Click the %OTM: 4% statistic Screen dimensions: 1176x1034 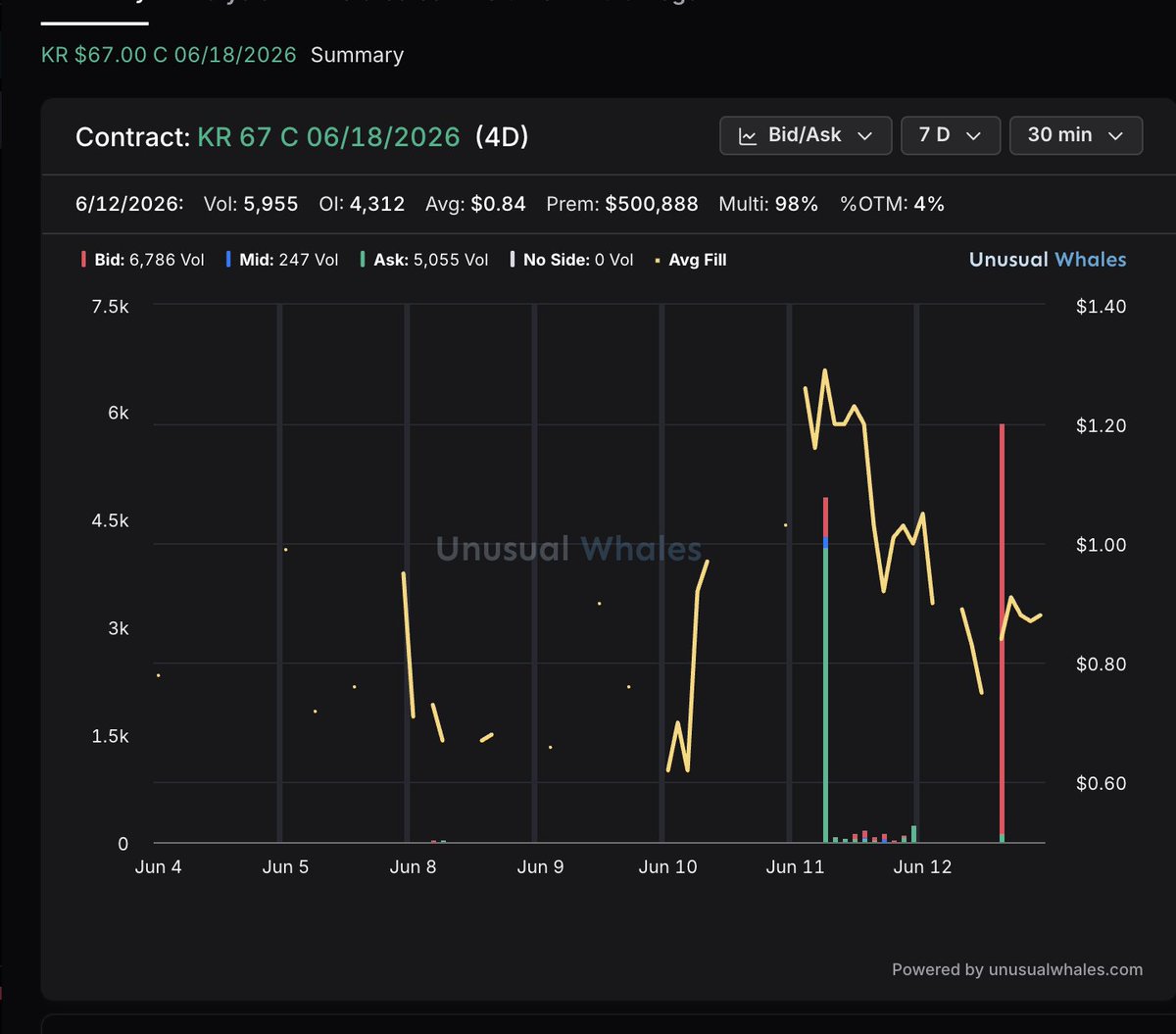[892, 204]
